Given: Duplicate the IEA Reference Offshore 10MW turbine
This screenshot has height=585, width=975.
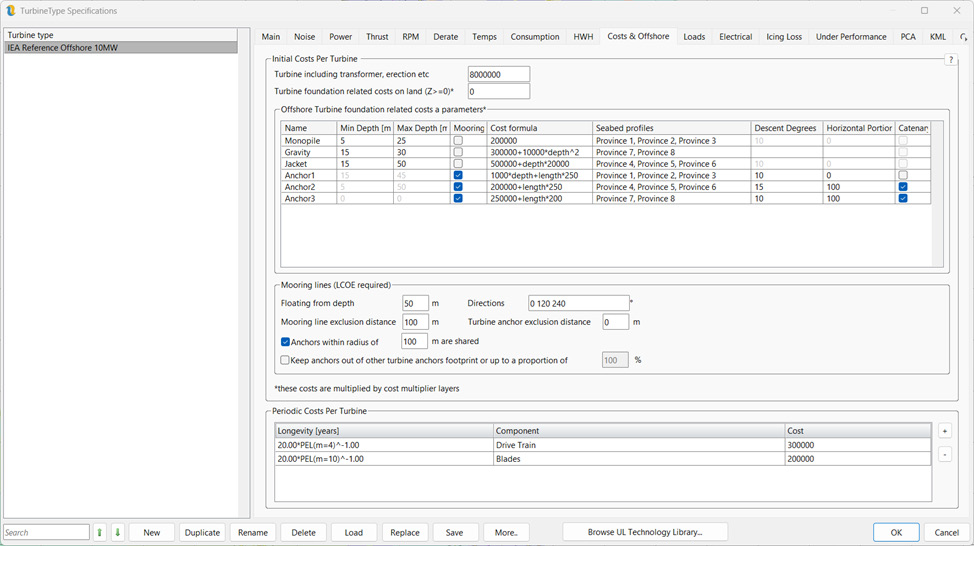Looking at the screenshot, I should click(x=202, y=531).
